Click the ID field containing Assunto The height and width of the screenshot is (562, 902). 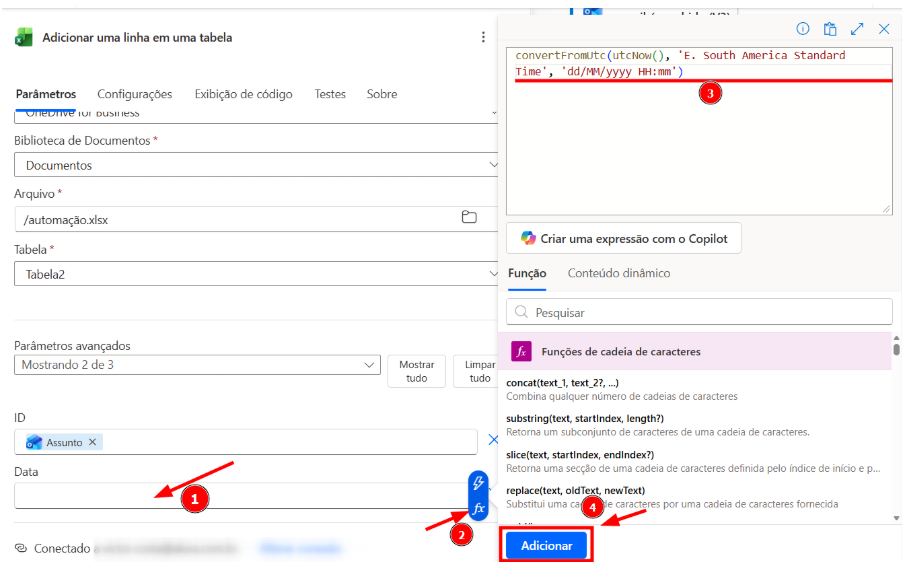click(246, 442)
